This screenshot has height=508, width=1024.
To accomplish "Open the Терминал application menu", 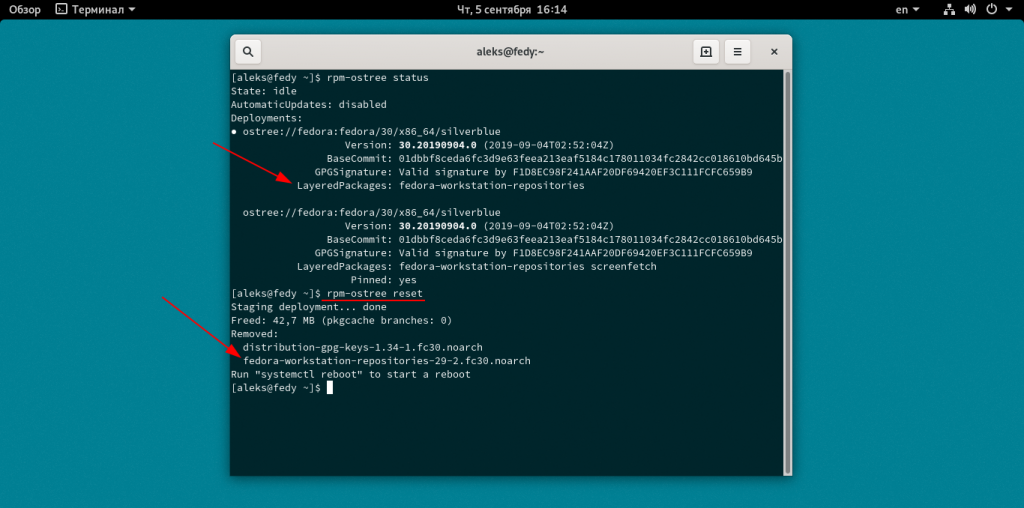I will tap(96, 10).
